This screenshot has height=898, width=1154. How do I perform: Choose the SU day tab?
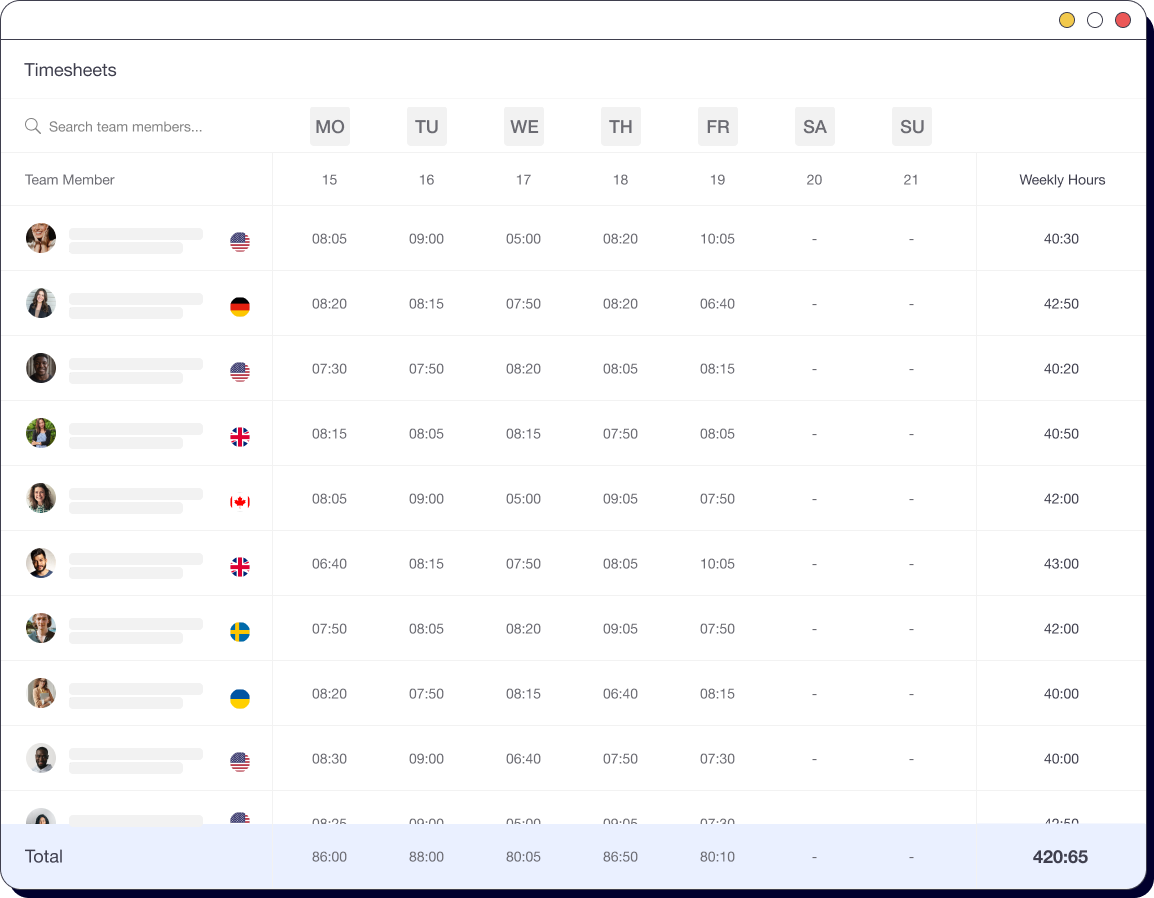coord(912,127)
